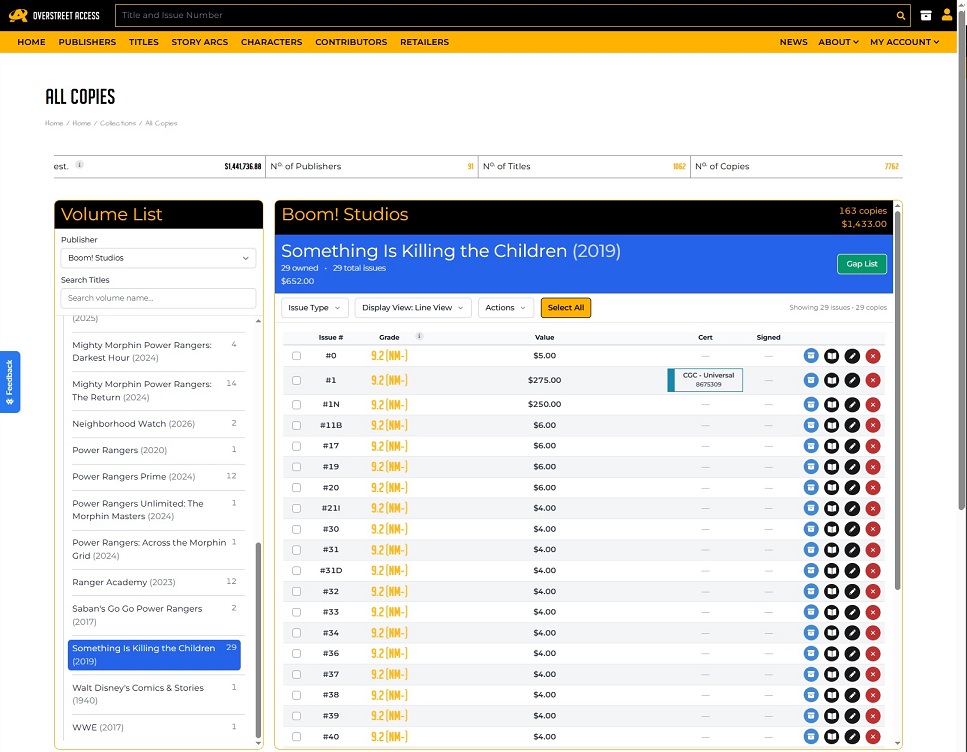The image size is (967, 752).
Task: Click the issues table scrollbar
Action: 897,401
